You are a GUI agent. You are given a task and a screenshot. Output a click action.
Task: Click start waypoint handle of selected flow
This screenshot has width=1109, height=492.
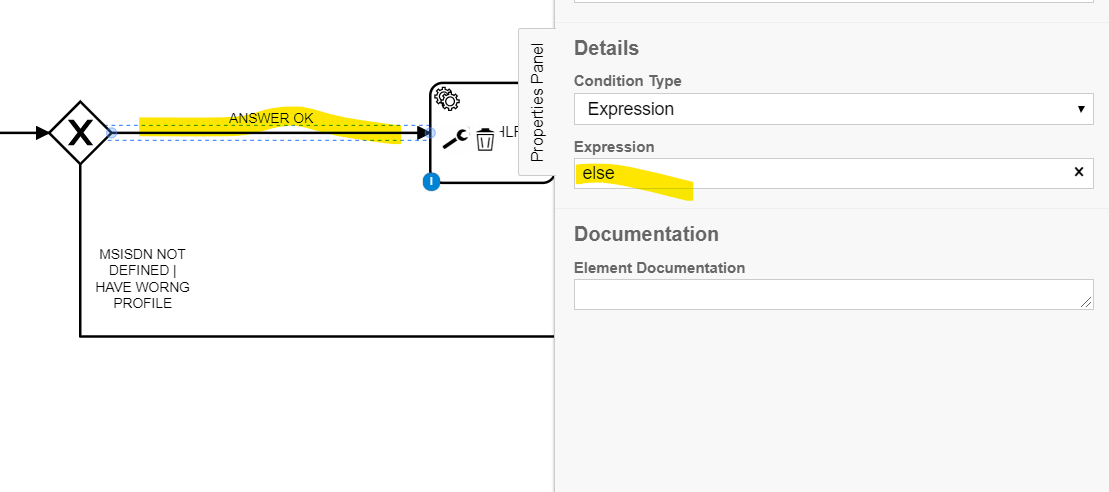coord(112,132)
